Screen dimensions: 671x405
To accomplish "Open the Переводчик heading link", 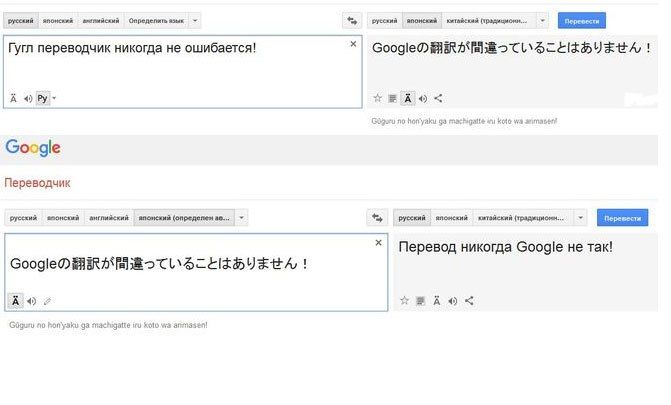I will point(37,183).
